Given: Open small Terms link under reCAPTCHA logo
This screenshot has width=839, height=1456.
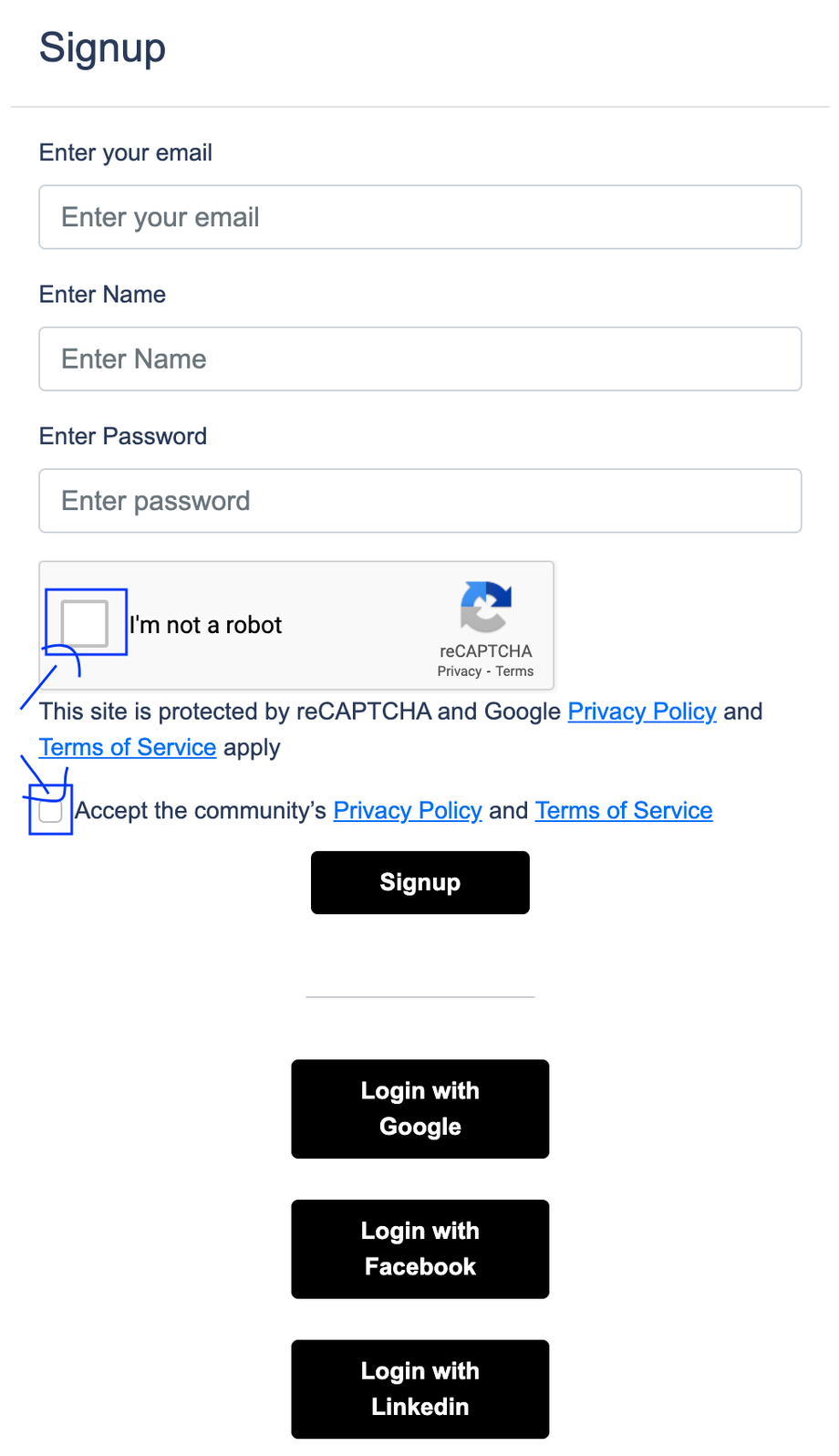Looking at the screenshot, I should (514, 671).
